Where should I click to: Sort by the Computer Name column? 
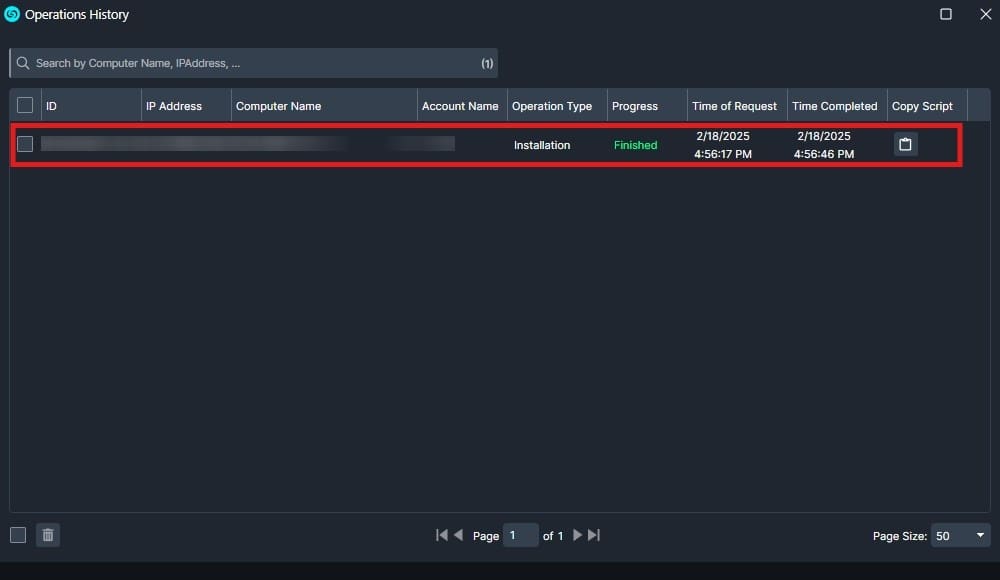pyautogui.click(x=278, y=106)
